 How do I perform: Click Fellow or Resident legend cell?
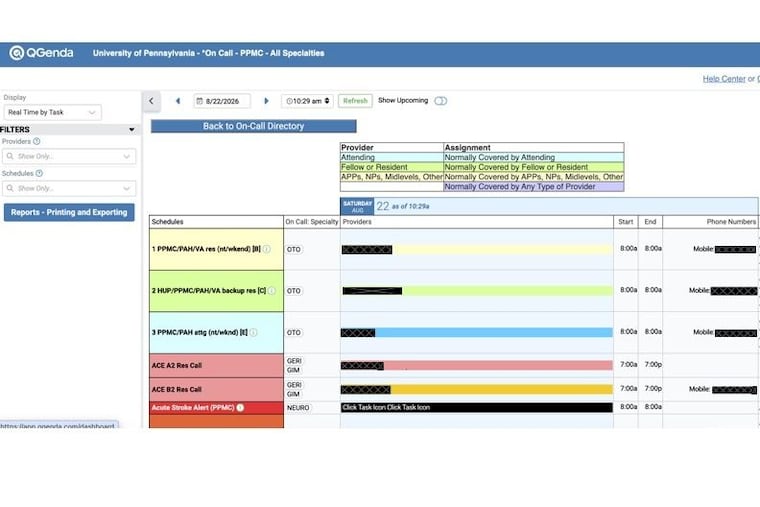[392, 167]
